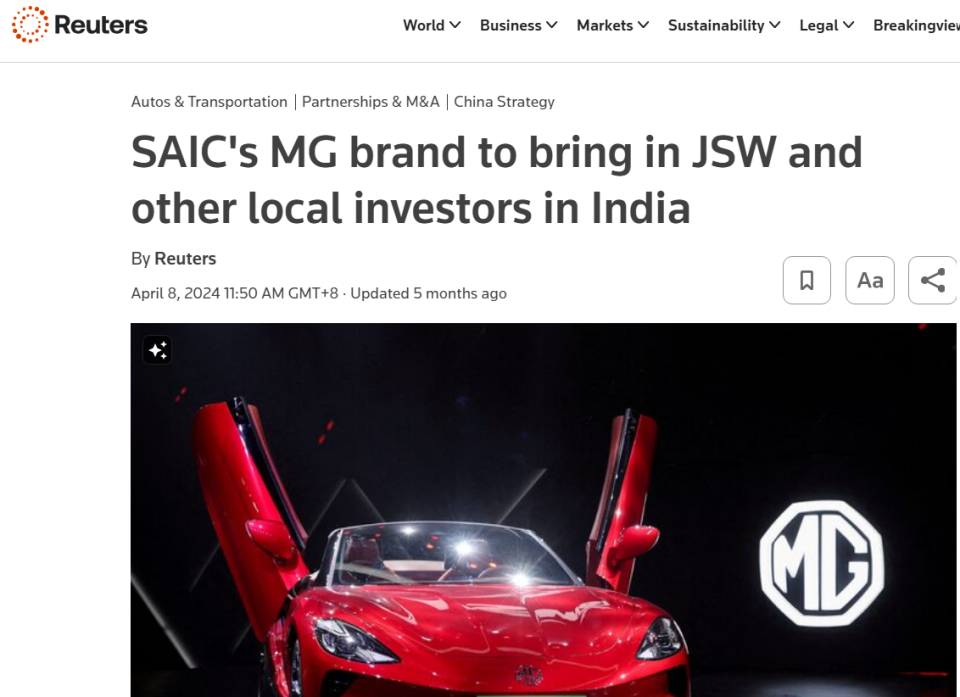Open the Breakingviews menu item
Screen dimensions: 960x697
pyautogui.click(x=917, y=25)
